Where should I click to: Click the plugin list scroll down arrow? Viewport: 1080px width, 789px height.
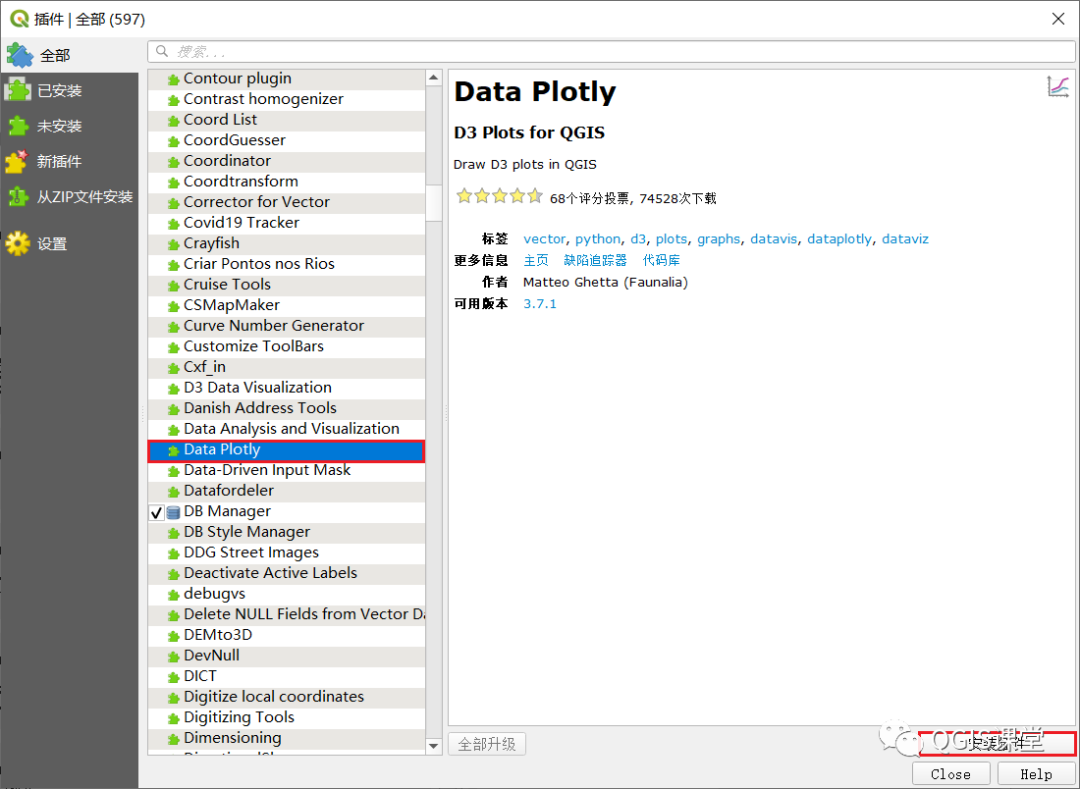[x=433, y=746]
